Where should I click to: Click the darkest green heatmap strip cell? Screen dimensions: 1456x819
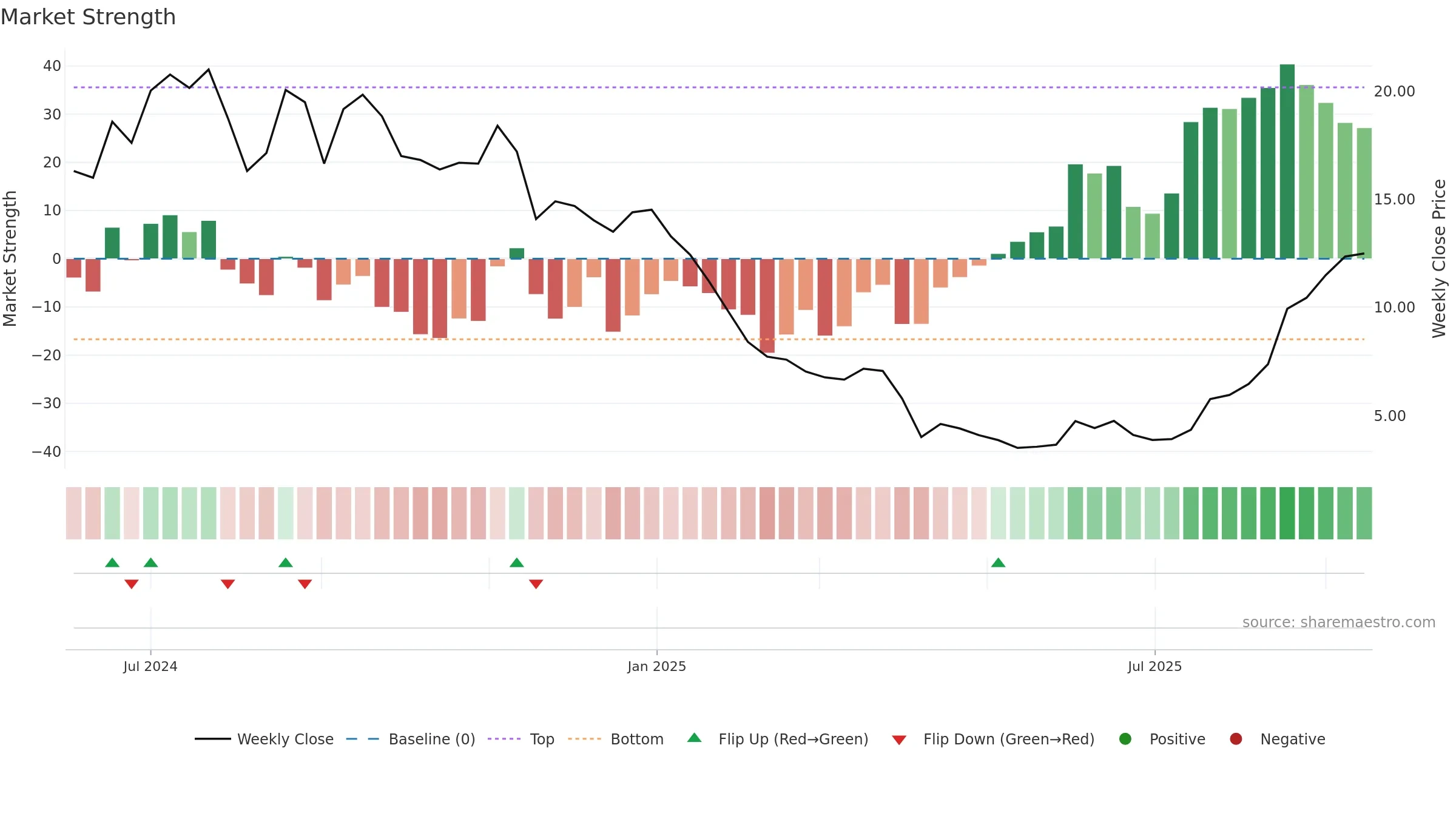coord(1287,513)
